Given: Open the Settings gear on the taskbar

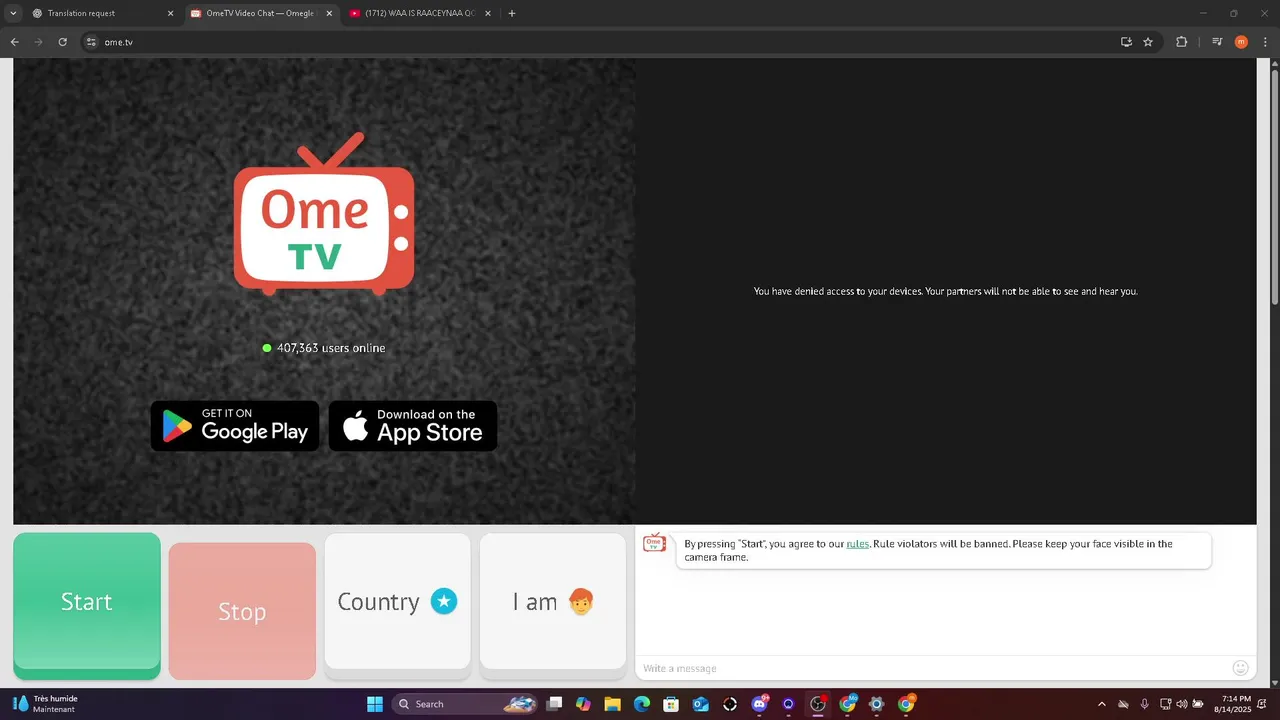Looking at the screenshot, I should (x=877, y=704).
